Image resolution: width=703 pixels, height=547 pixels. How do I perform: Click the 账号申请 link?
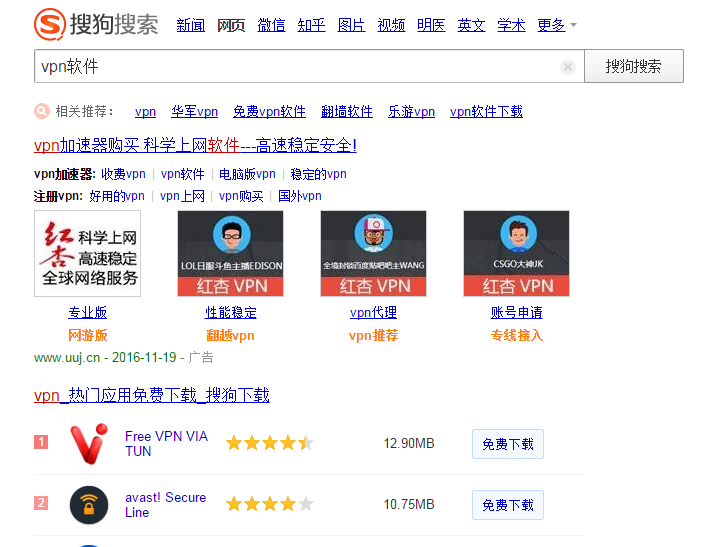516,313
